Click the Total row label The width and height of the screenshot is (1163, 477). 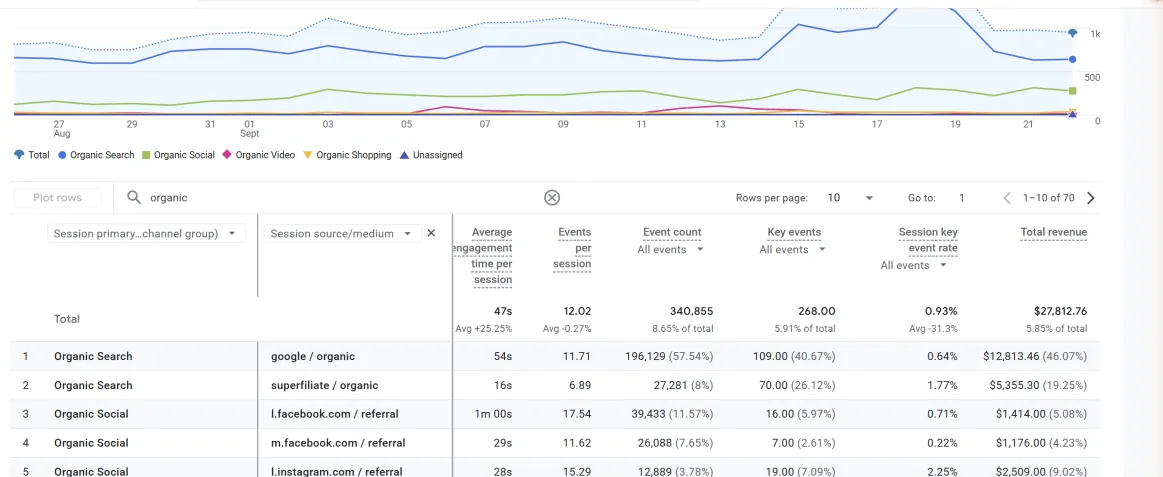click(x=67, y=319)
